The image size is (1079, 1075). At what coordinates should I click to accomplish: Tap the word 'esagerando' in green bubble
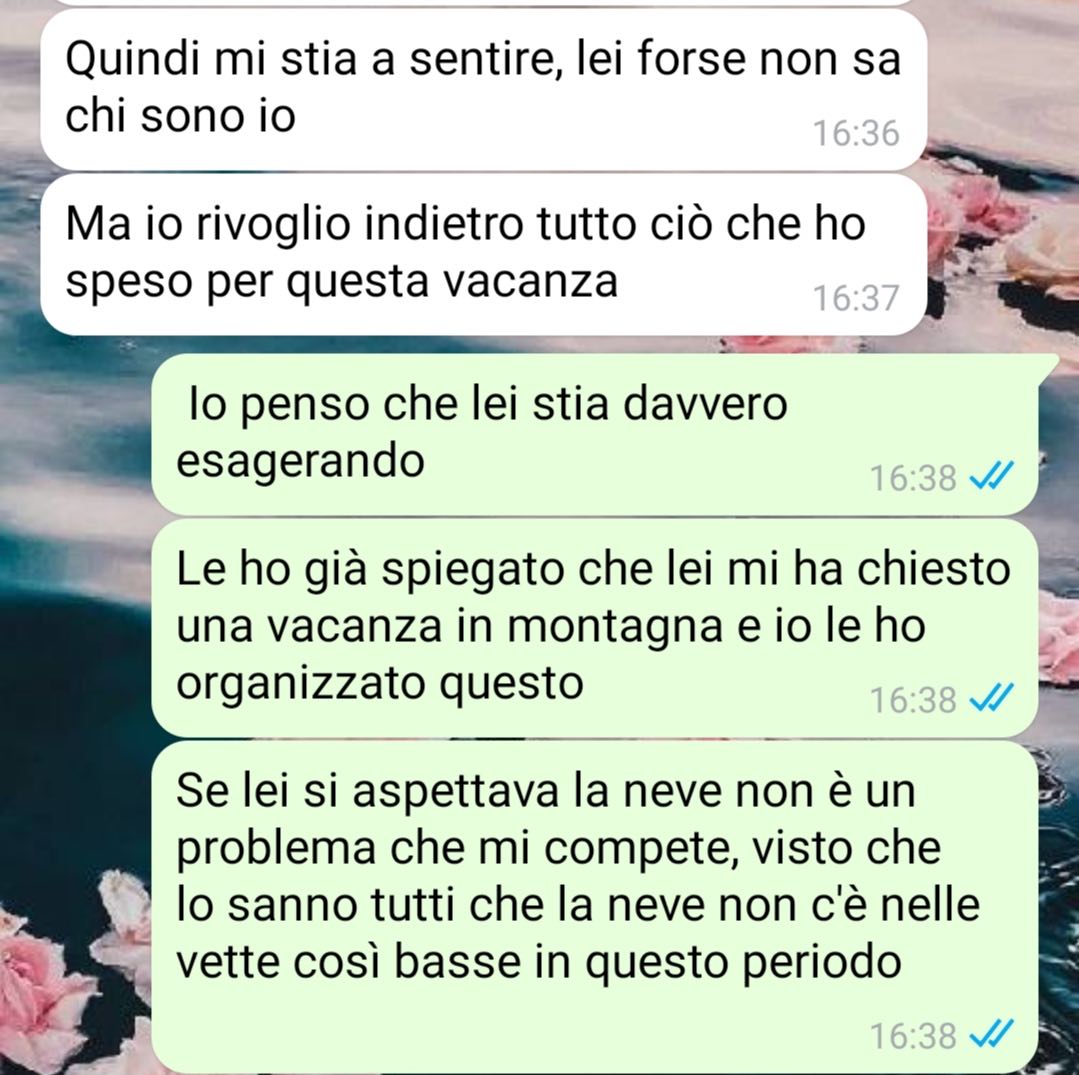pos(300,462)
